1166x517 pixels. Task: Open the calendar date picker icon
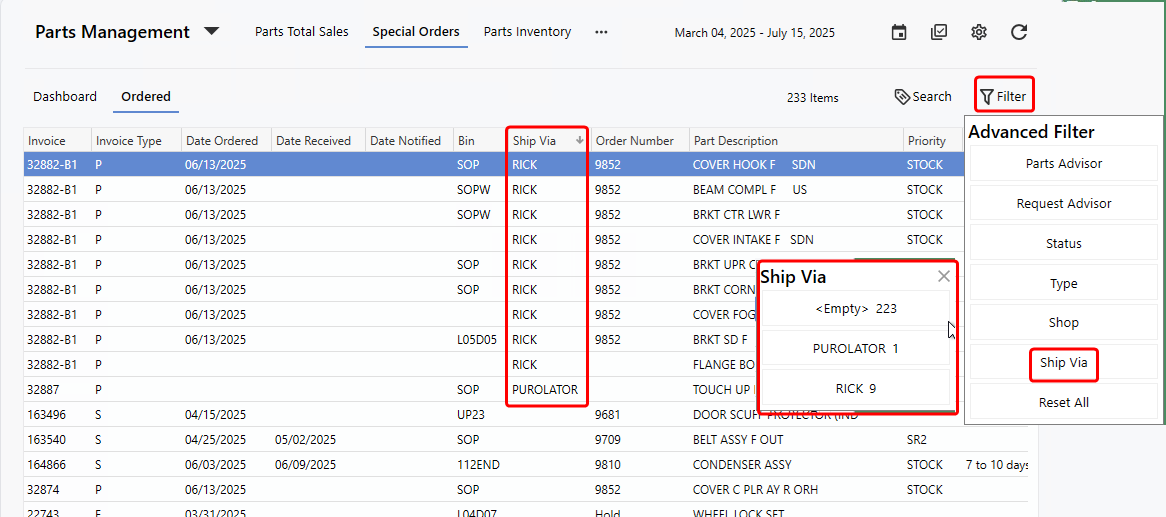[899, 32]
